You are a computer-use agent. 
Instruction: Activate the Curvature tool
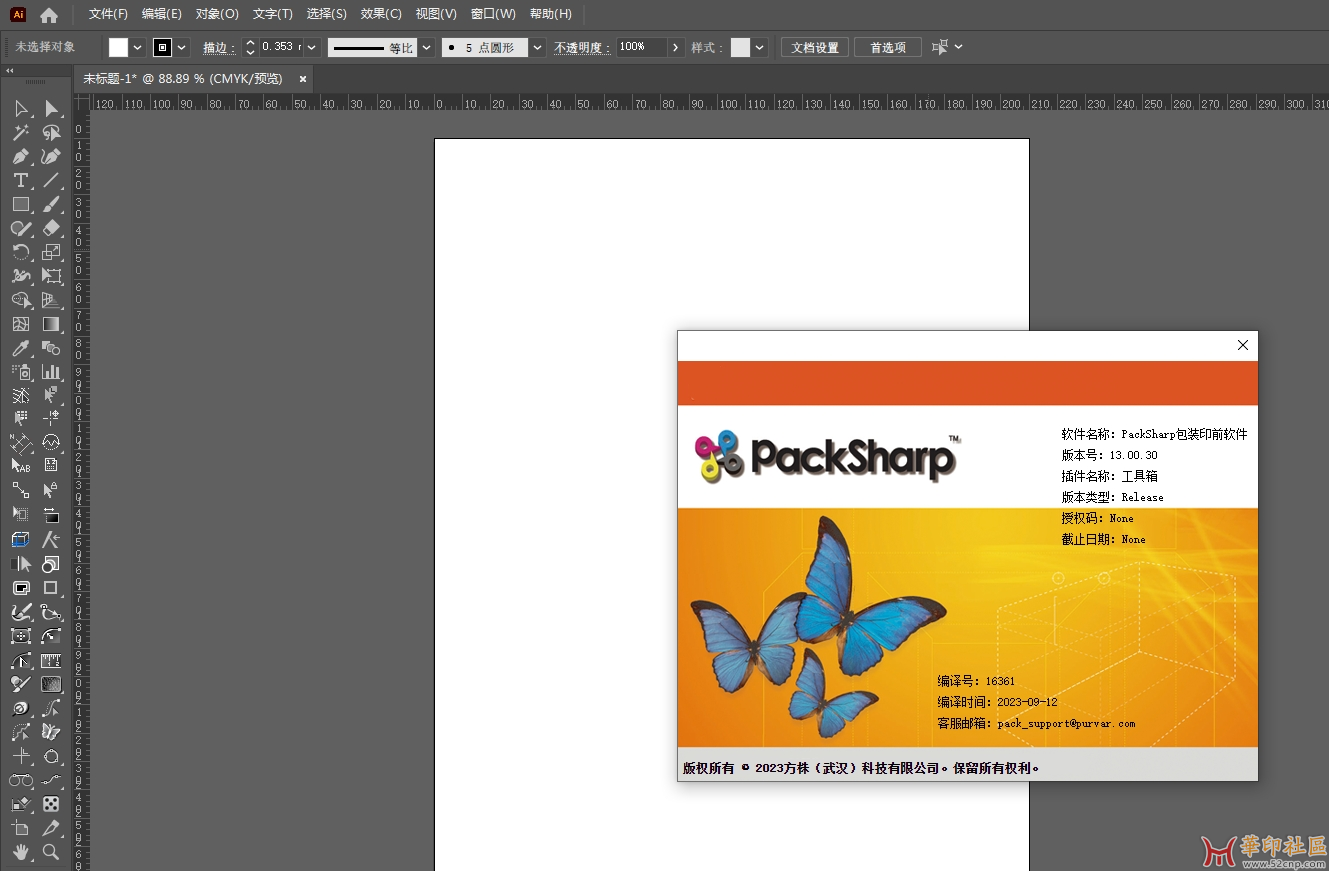coord(51,156)
